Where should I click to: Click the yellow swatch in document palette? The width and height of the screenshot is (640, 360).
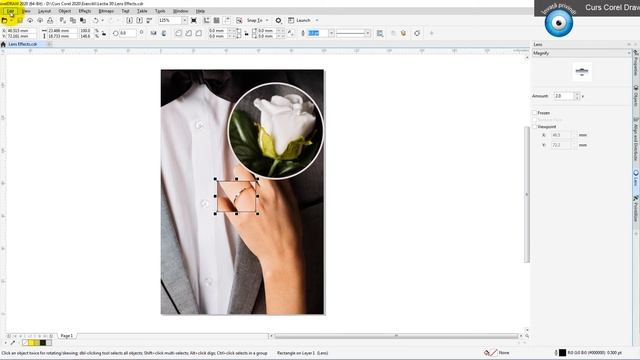[31, 343]
